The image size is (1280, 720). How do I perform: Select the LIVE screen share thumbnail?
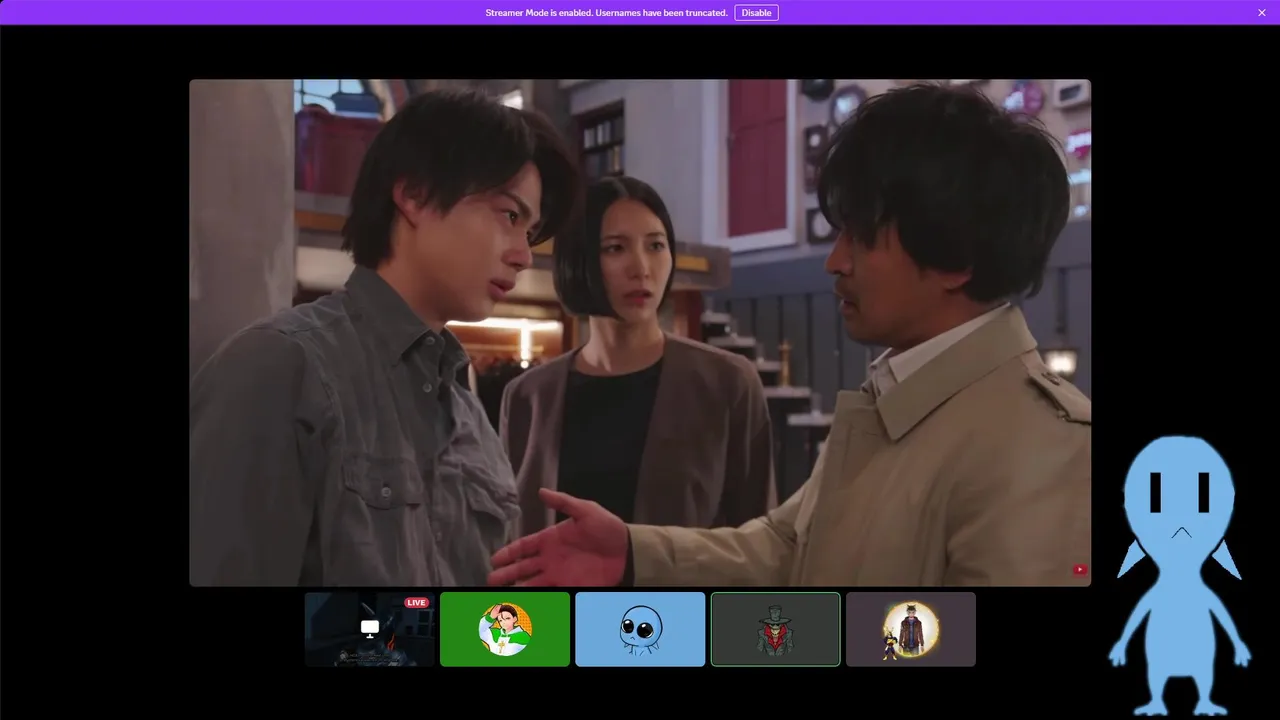(x=370, y=629)
